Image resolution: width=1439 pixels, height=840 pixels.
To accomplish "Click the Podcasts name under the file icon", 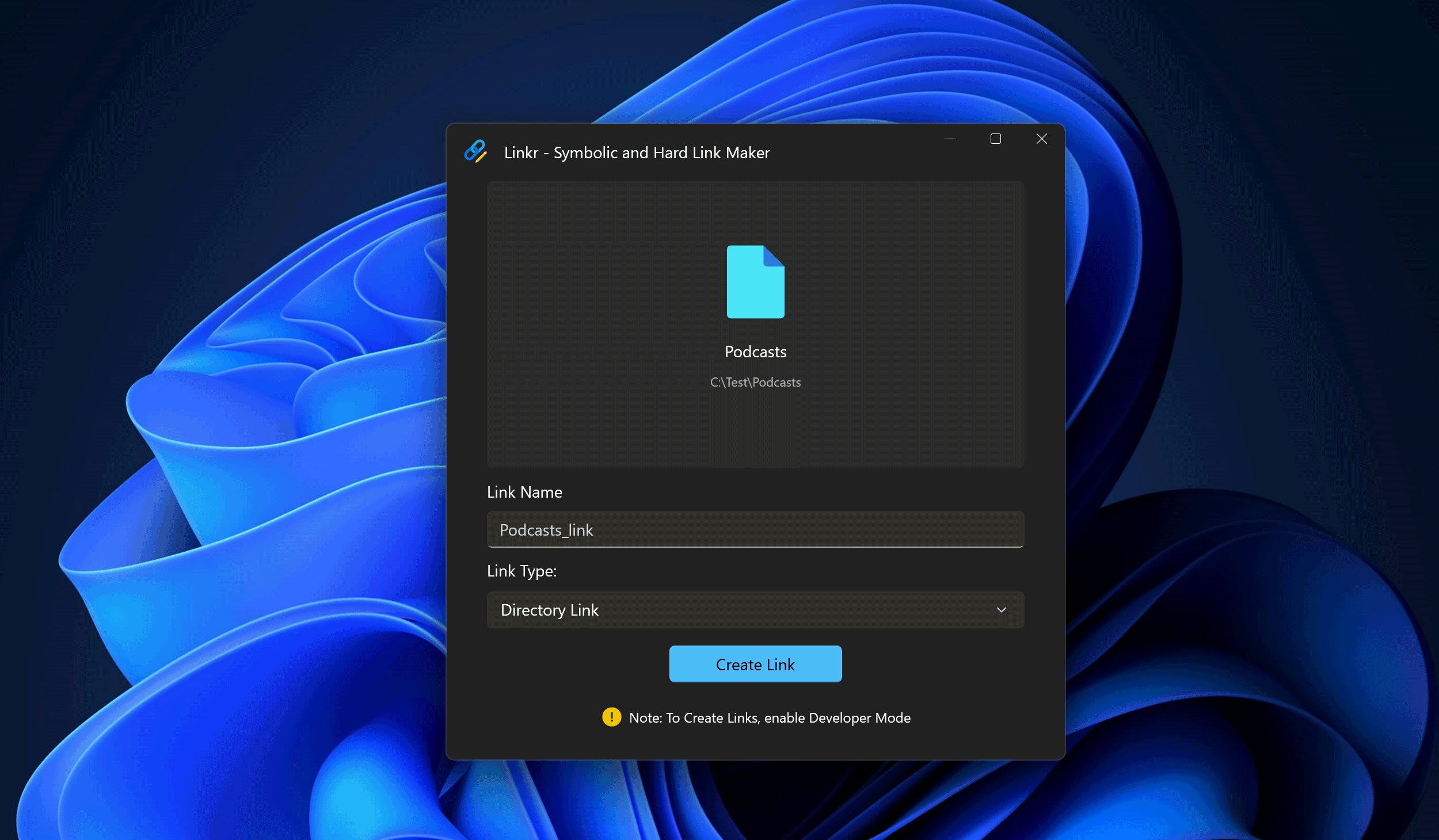I will coord(755,352).
